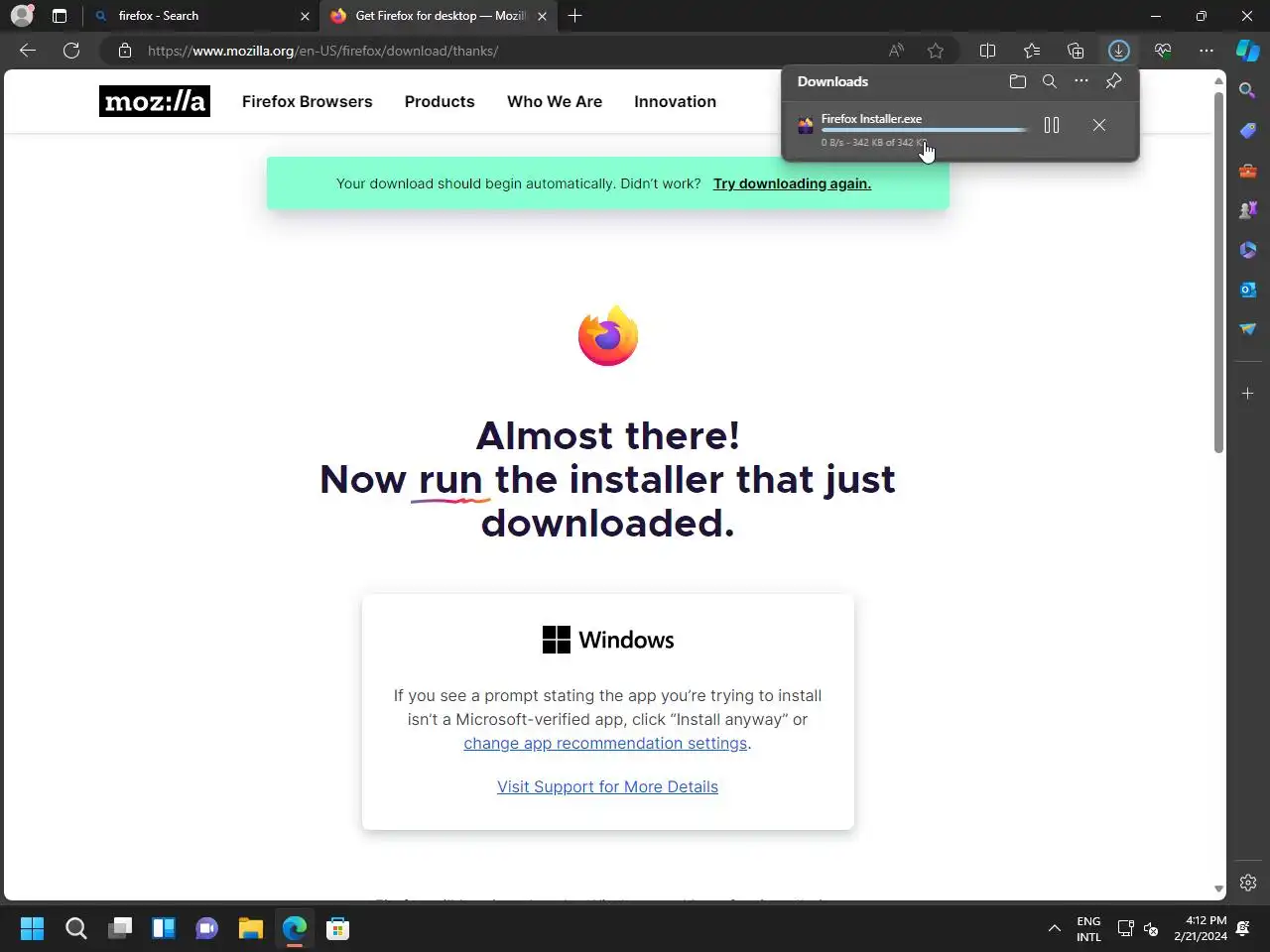Cancel the Firefox Installer.exe download
The image size is (1270, 952).
[x=1099, y=125]
